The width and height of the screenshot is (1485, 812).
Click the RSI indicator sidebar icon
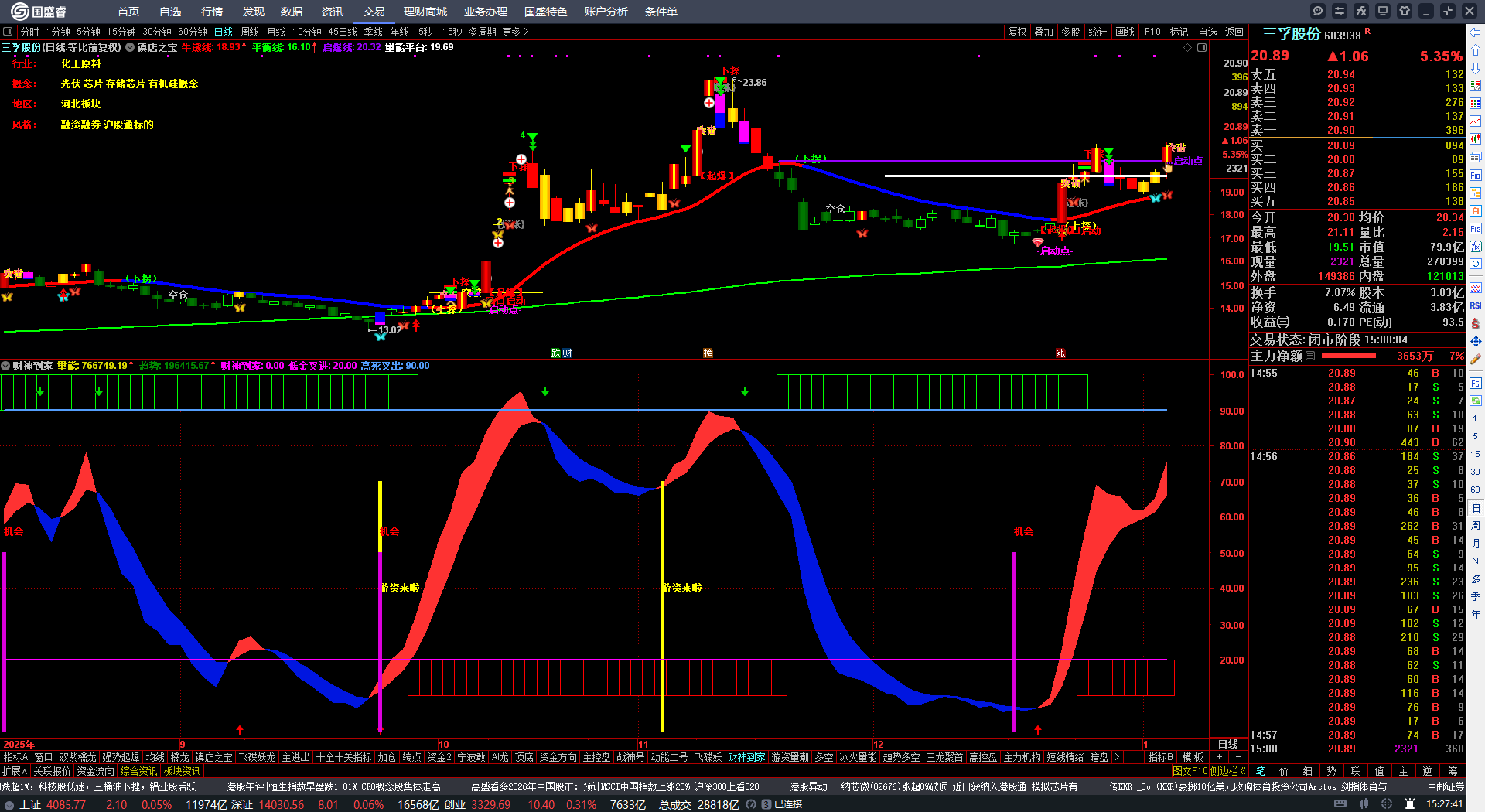(1476, 305)
